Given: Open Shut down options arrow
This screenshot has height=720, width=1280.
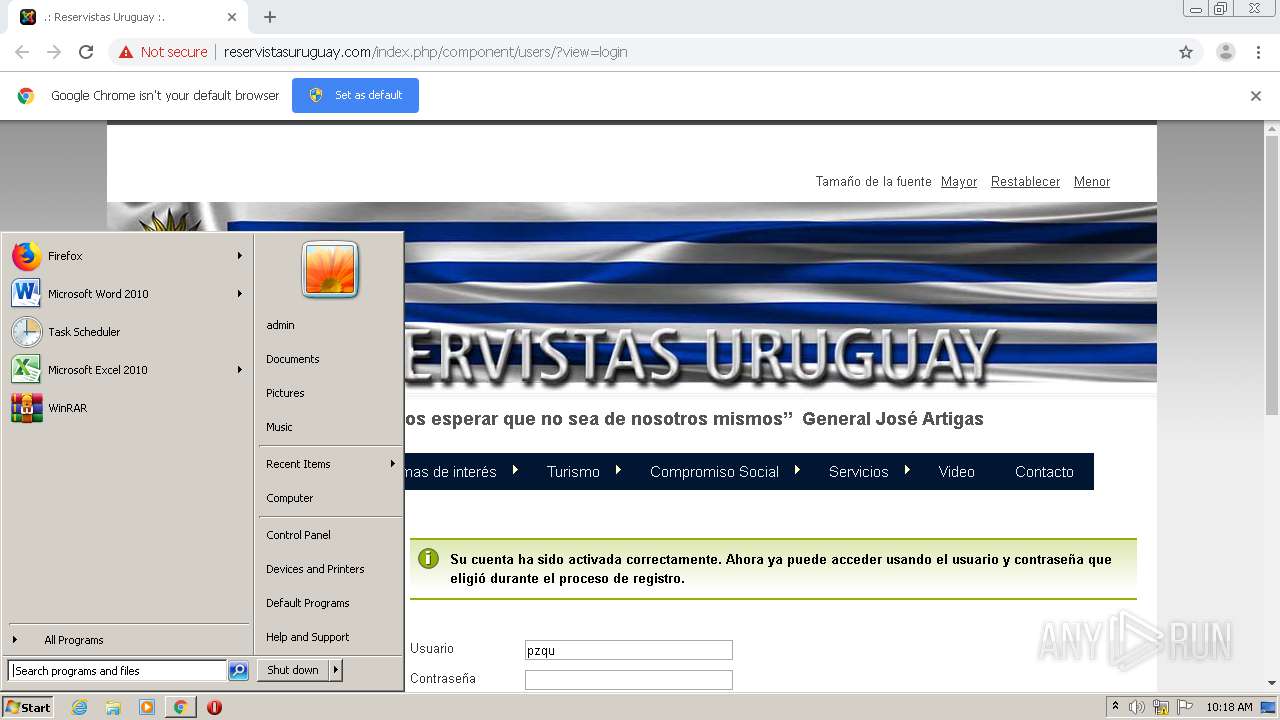Looking at the screenshot, I should 336,670.
